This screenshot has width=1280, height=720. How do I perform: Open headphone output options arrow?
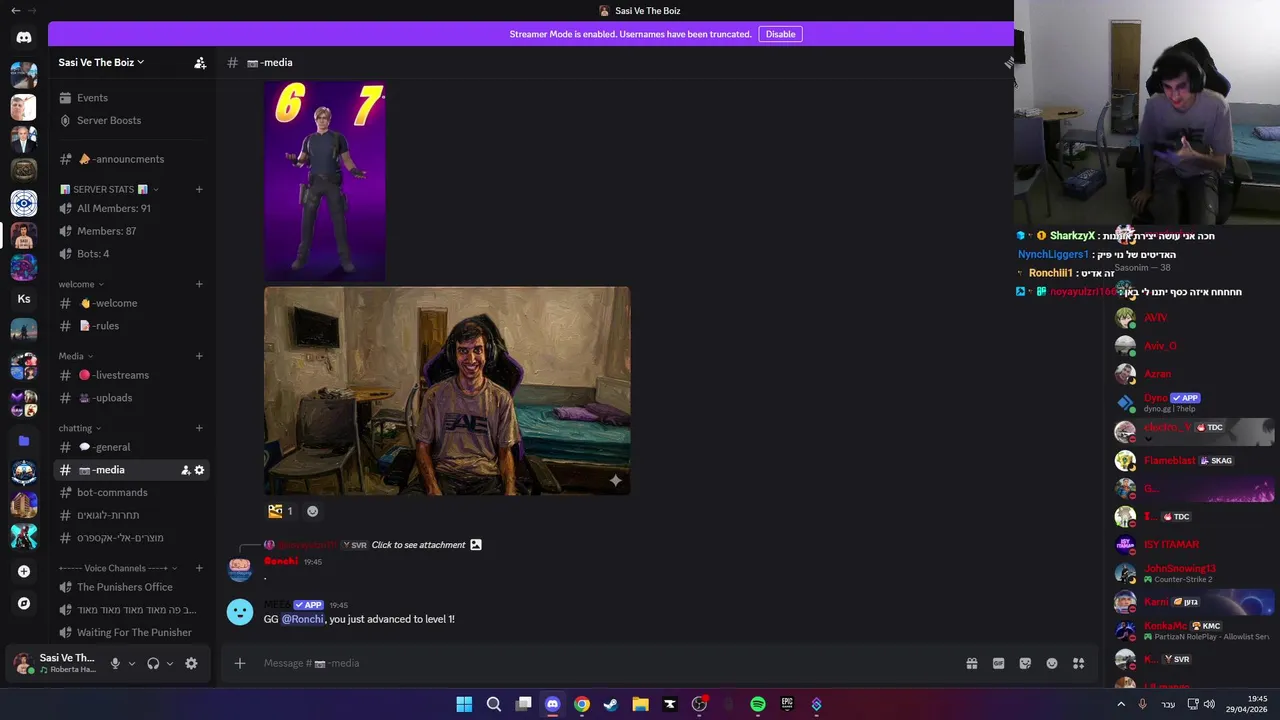click(x=169, y=663)
